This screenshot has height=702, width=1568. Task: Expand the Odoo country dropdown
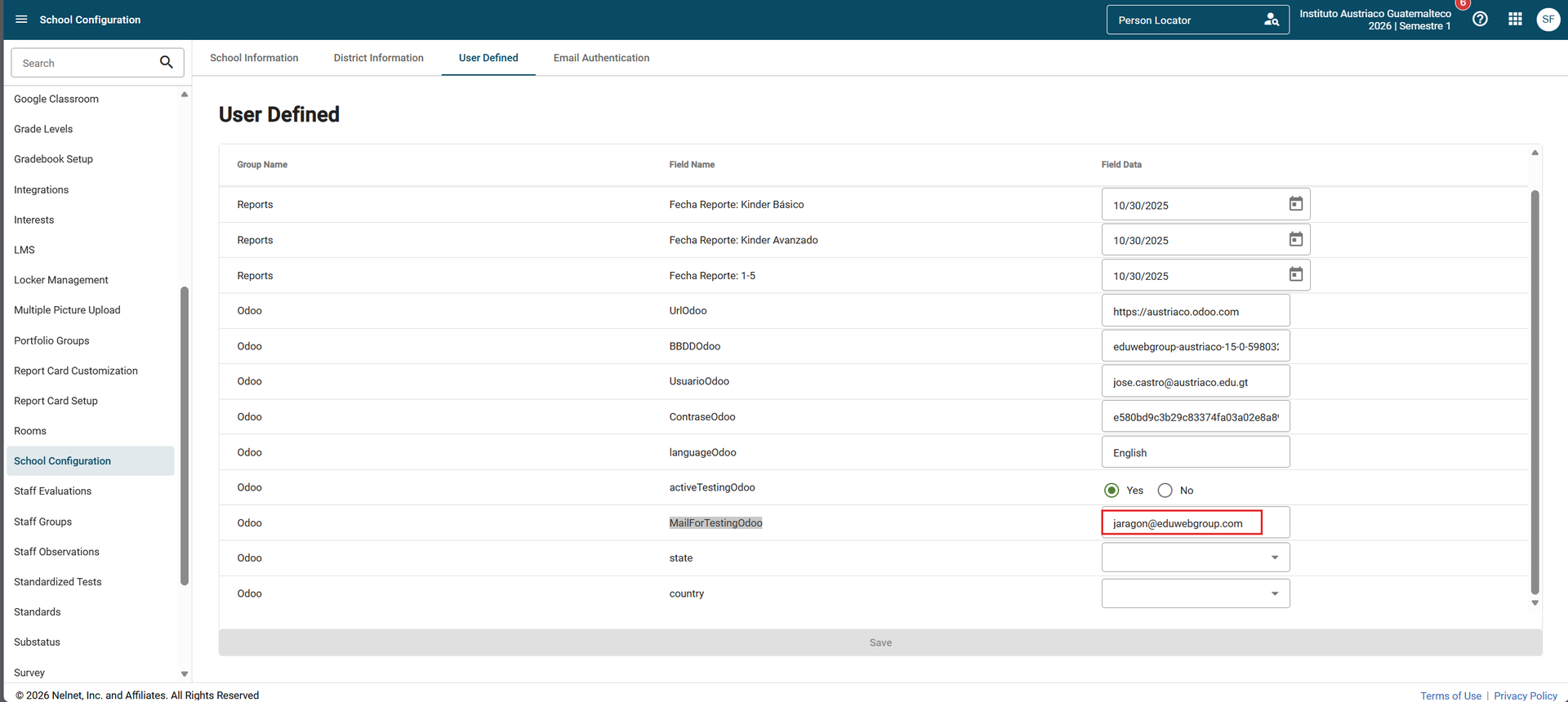click(x=1274, y=593)
